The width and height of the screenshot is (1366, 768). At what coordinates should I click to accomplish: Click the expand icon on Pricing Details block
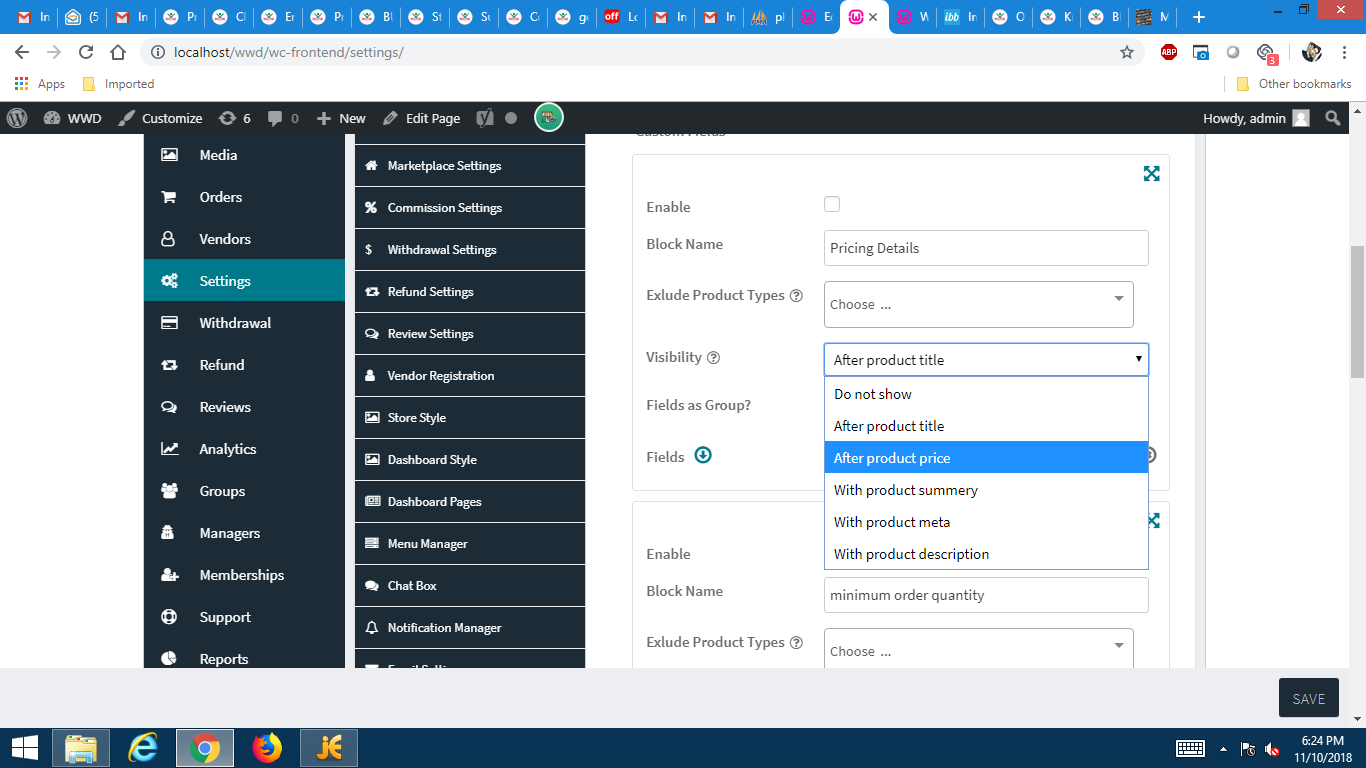1152,174
